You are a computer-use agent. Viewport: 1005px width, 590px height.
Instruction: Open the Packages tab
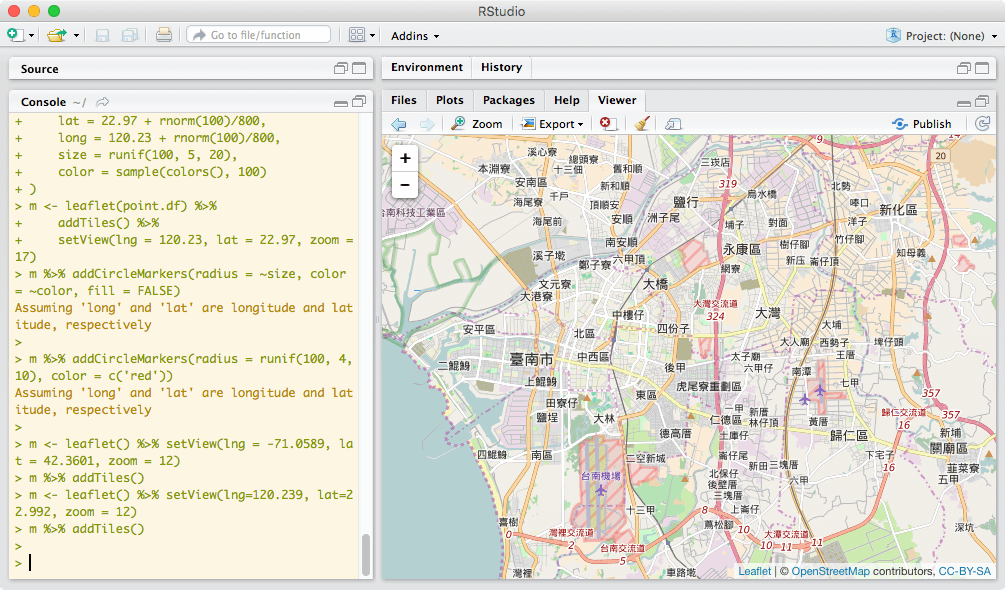pos(508,100)
